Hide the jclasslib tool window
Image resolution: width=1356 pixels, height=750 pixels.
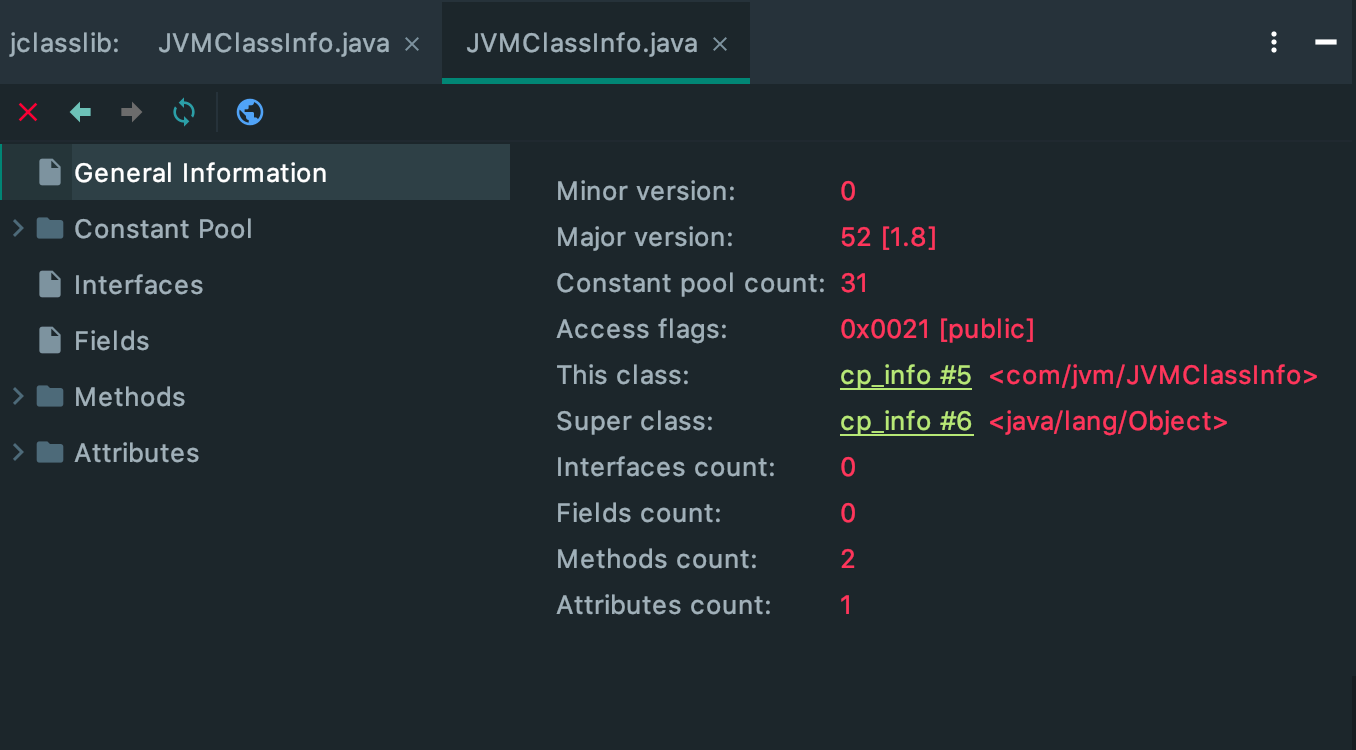pos(1326,42)
